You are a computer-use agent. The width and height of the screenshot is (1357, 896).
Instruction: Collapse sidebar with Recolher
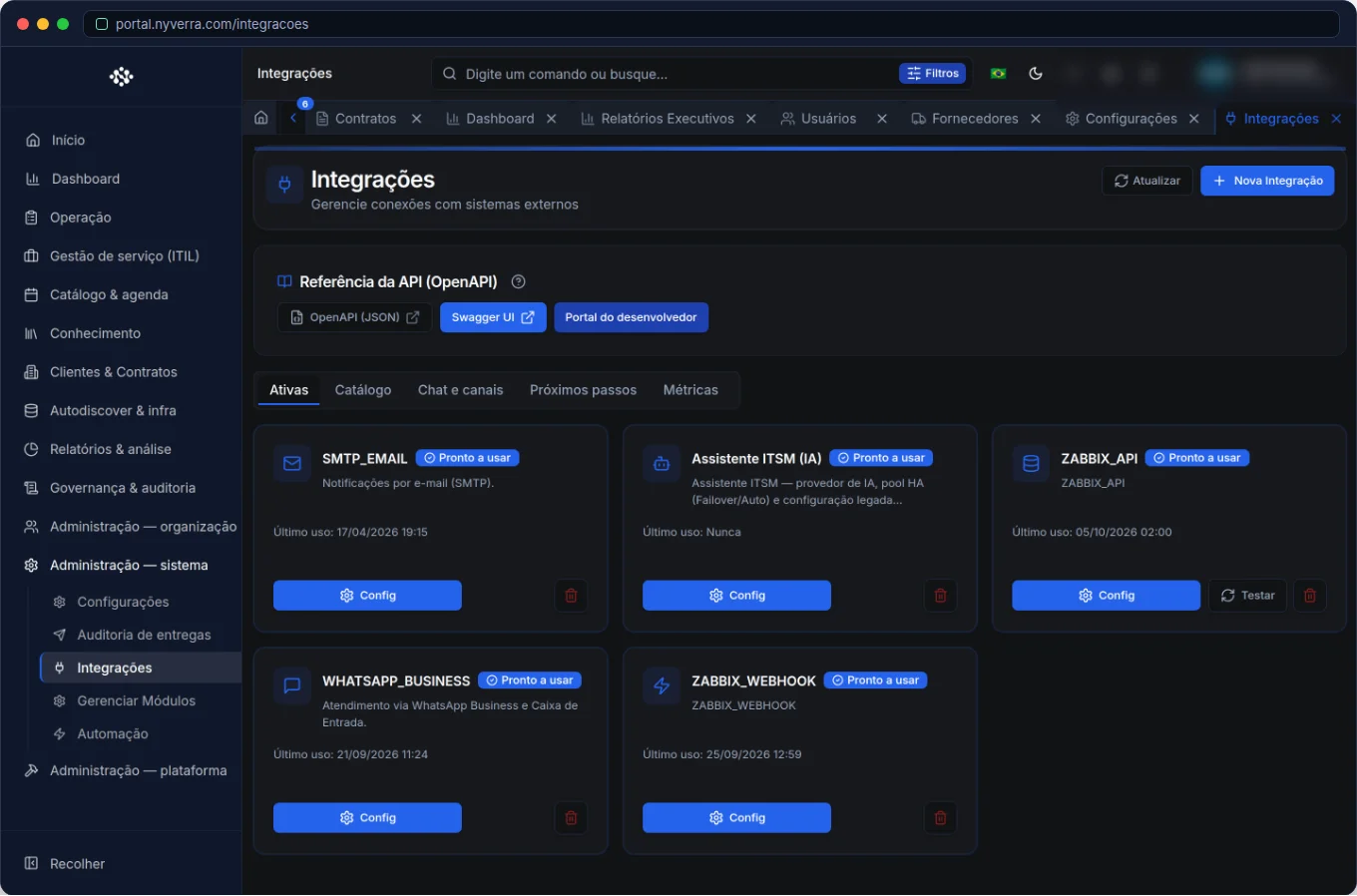65,864
